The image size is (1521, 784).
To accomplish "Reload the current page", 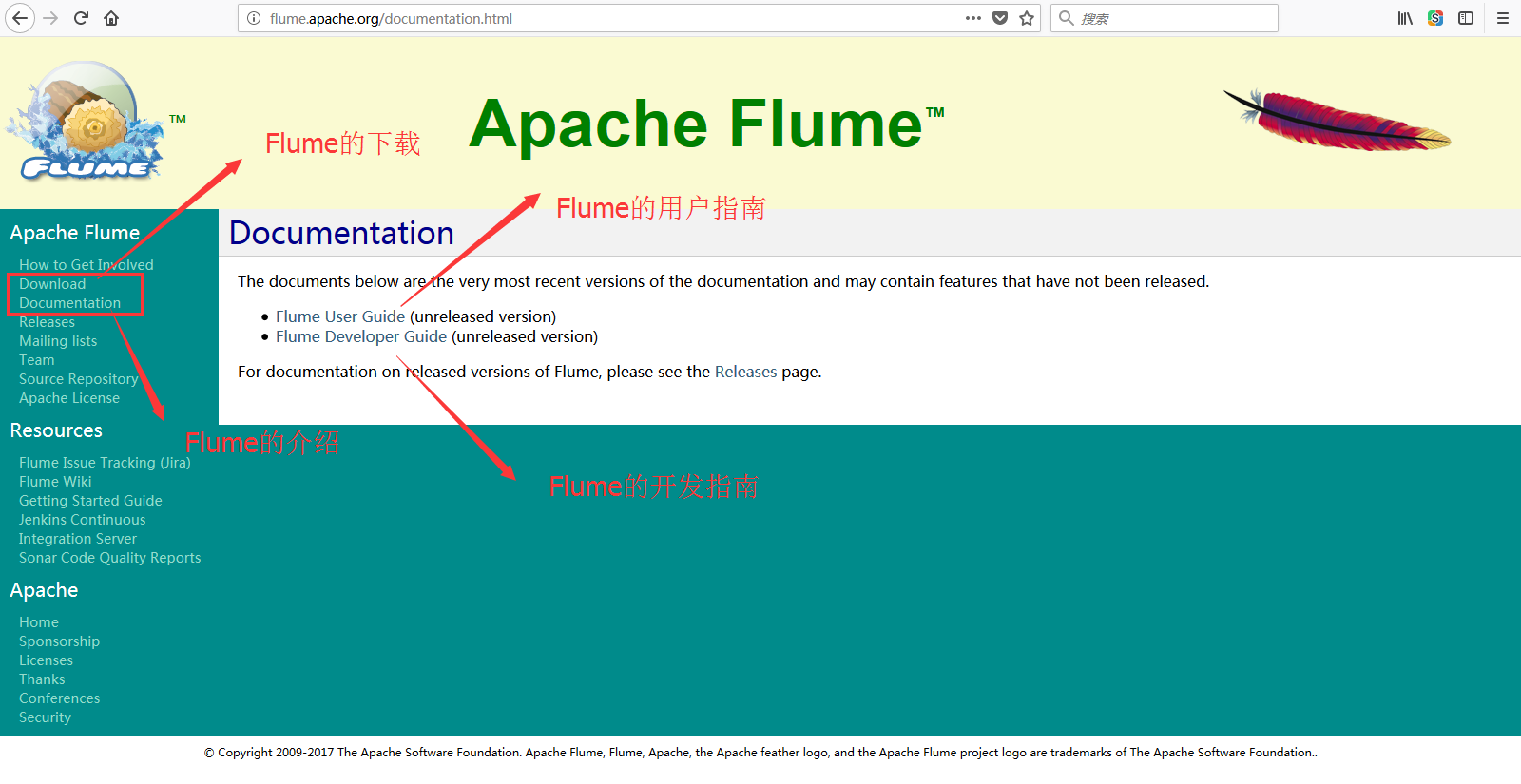I will (x=81, y=18).
